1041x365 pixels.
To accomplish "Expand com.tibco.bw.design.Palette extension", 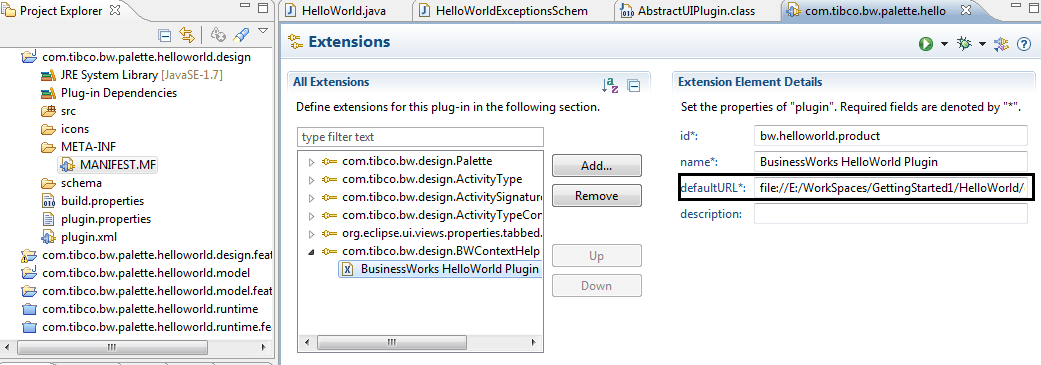I will [311, 161].
